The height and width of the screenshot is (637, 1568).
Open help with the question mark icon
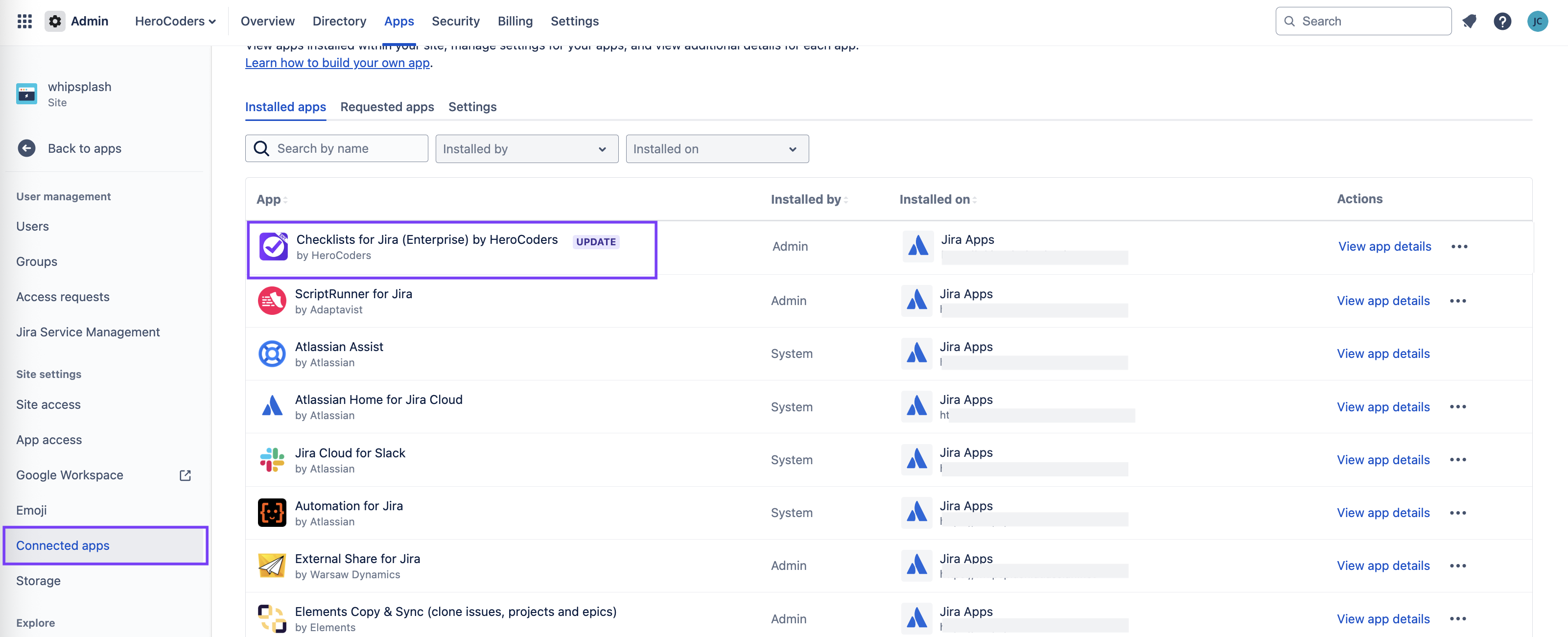(1503, 21)
